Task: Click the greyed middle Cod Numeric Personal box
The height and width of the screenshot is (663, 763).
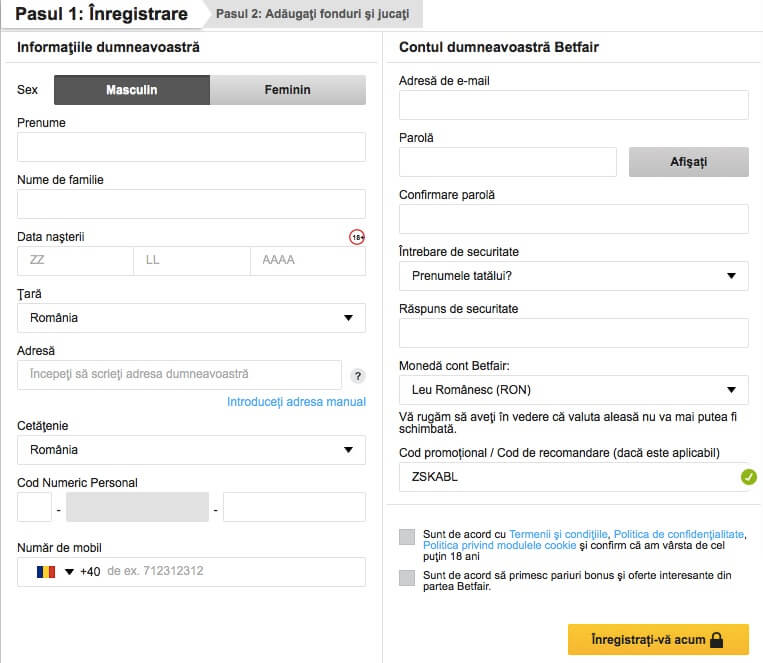Action: [137, 507]
